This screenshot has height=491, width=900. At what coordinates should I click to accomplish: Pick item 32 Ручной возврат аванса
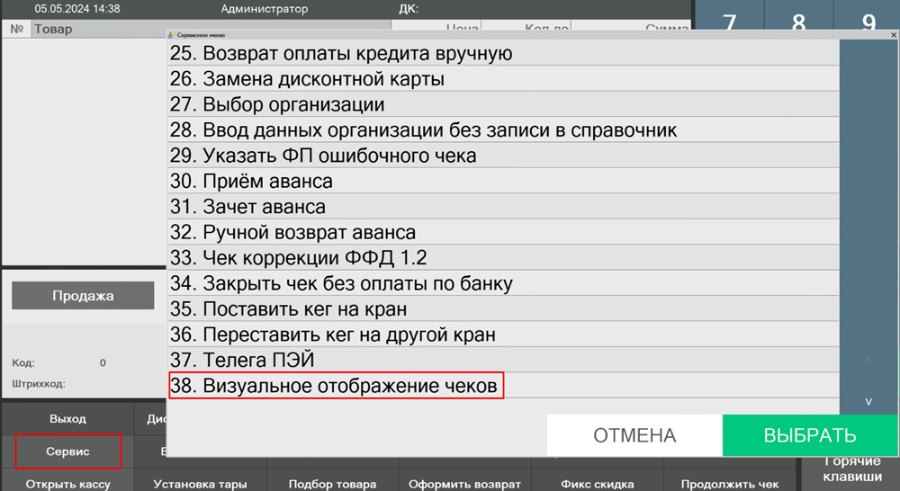click(503, 232)
